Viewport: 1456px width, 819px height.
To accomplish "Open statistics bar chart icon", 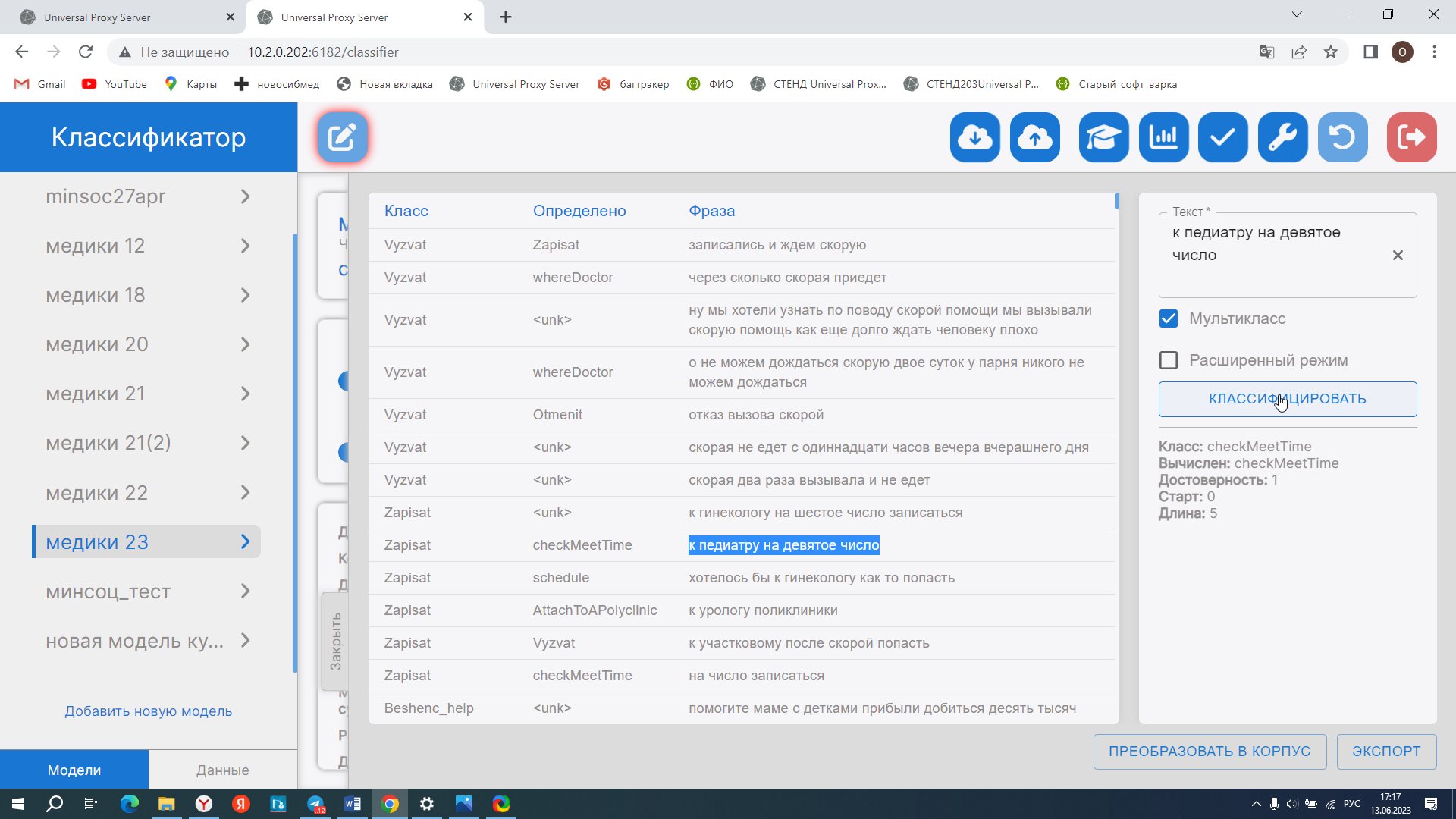I will pyautogui.click(x=1163, y=137).
